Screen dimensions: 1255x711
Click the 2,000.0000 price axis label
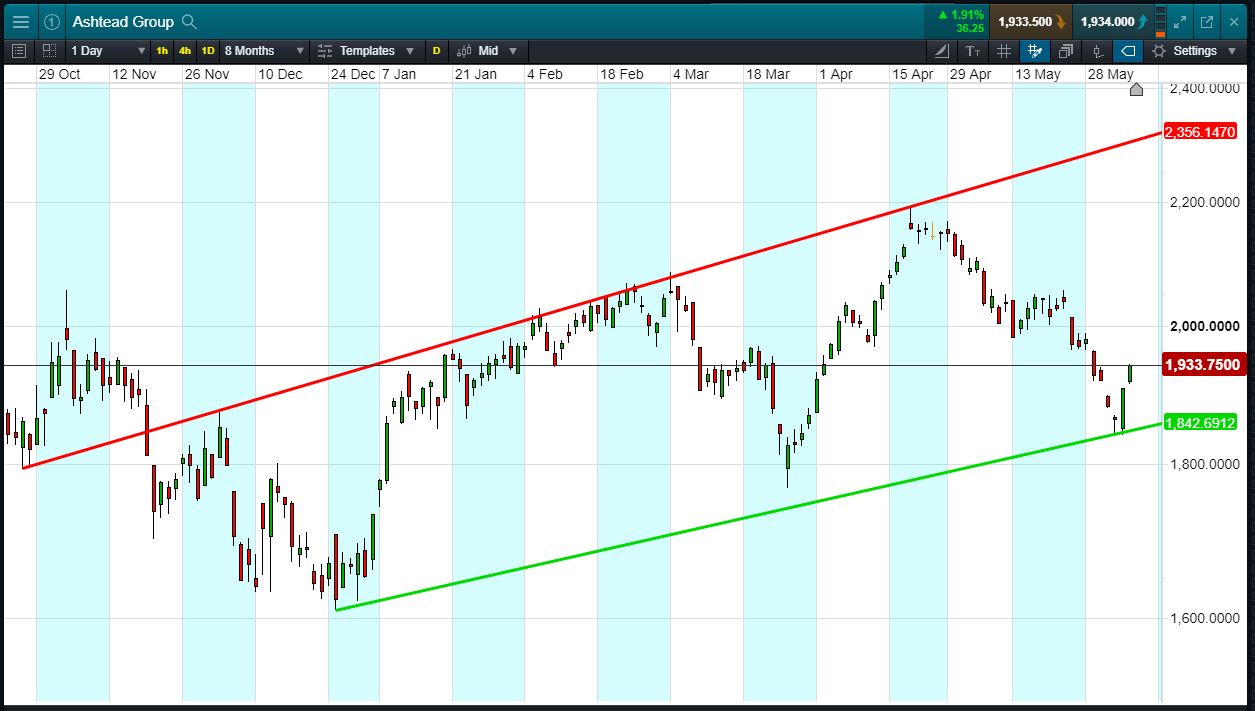tap(1204, 326)
